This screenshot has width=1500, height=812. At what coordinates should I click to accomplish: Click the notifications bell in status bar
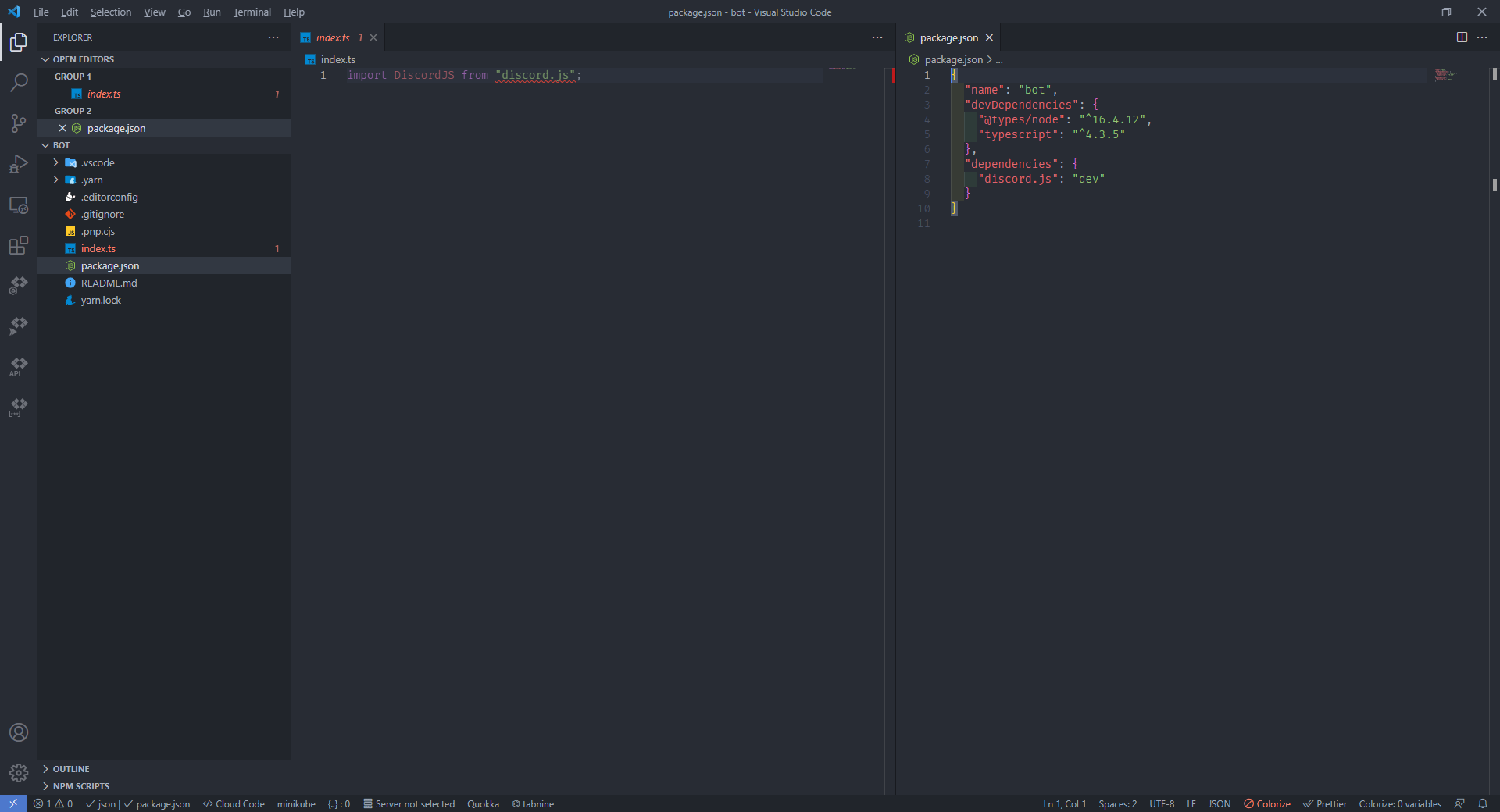1483,803
